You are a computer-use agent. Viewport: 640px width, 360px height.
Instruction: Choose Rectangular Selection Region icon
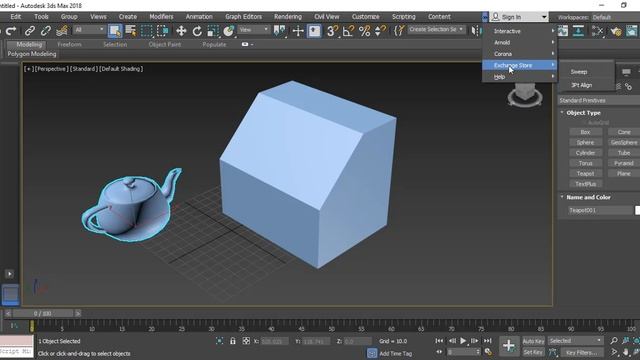(x=147, y=31)
